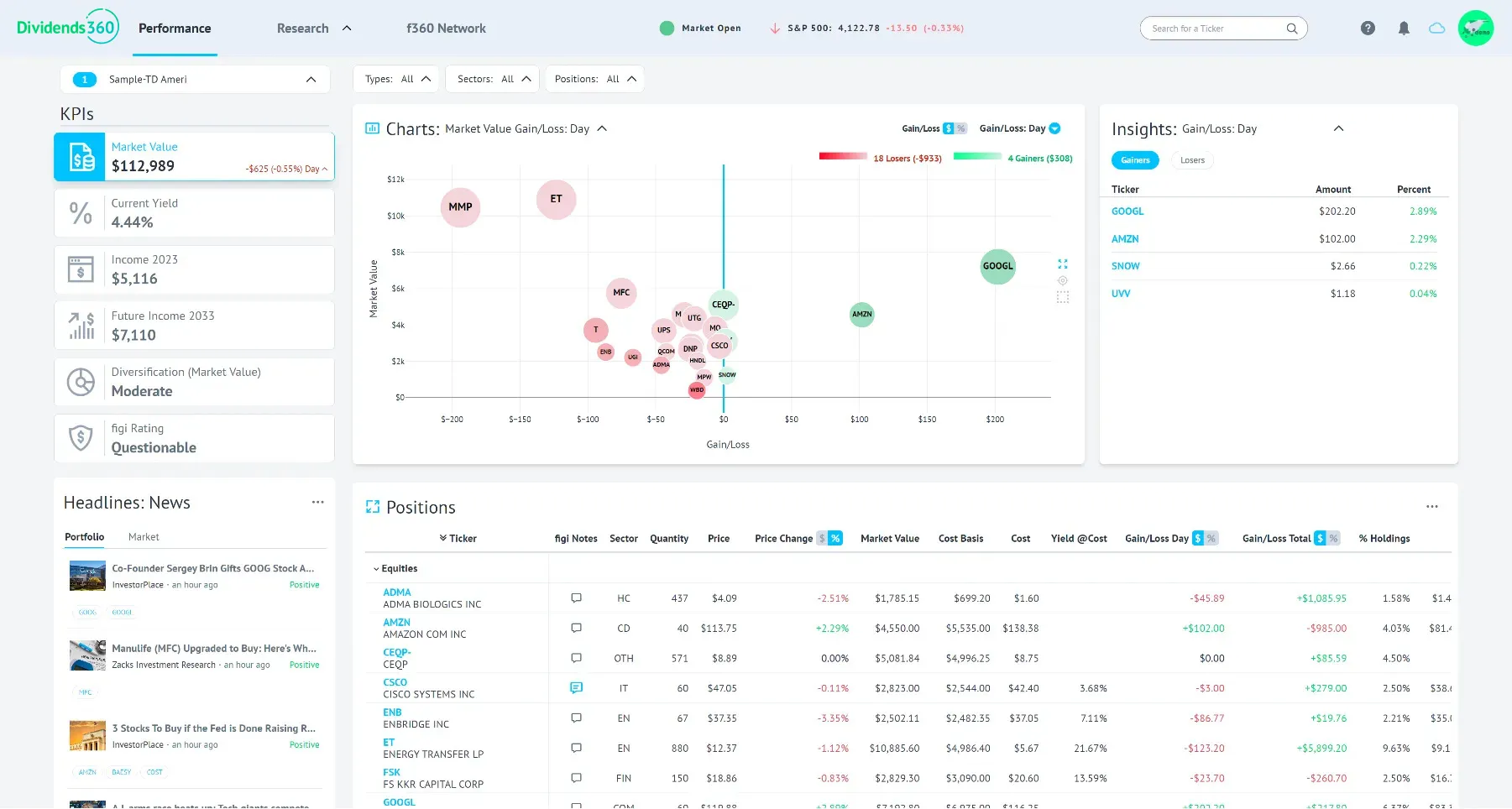Screen dimensions: 1512x809
Task: Open the ENB figi notes comment icon
Action: pyautogui.click(x=576, y=718)
